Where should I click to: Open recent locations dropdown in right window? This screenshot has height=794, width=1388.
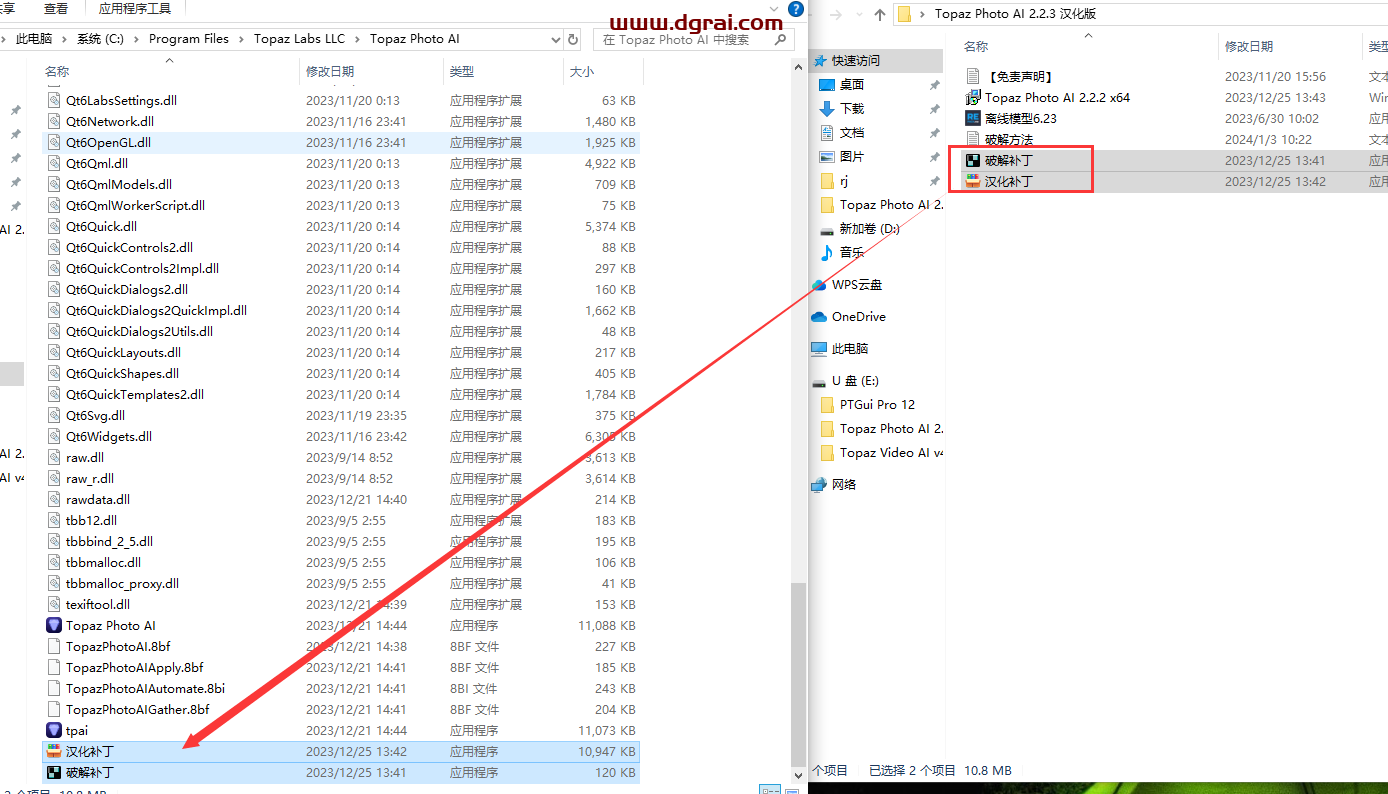[x=857, y=14]
